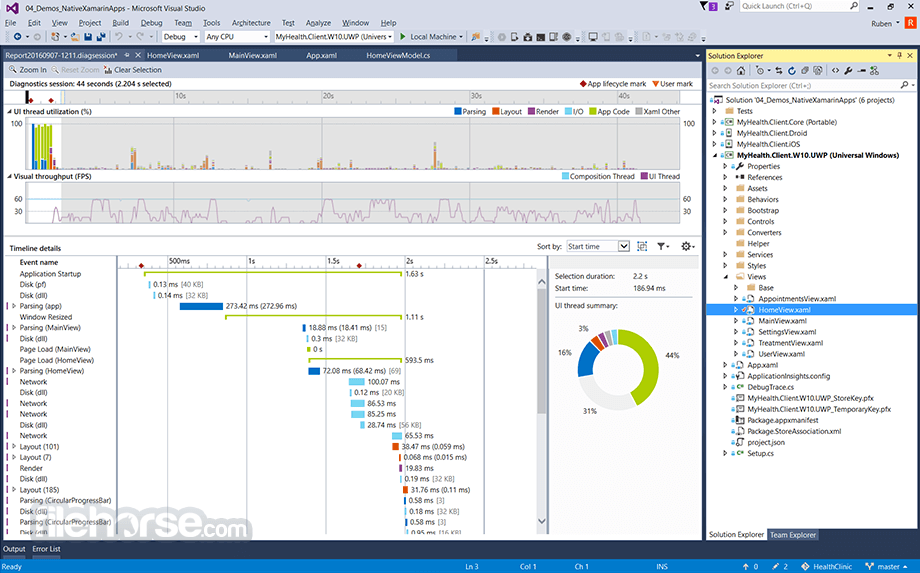Viewport: 920px width, 573px height.
Task: Select HomeView.xaml in Solution Explorer
Action: click(784, 310)
